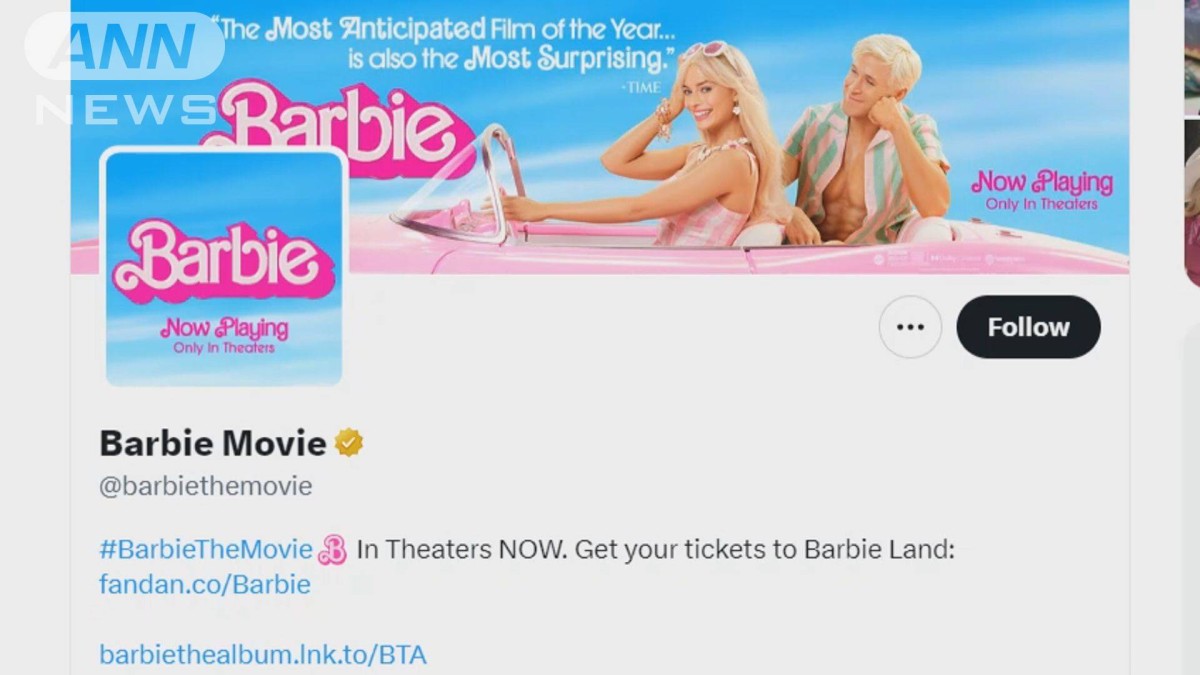1200x675 pixels.
Task: Open the Barbie profile picture
Action: click(224, 267)
